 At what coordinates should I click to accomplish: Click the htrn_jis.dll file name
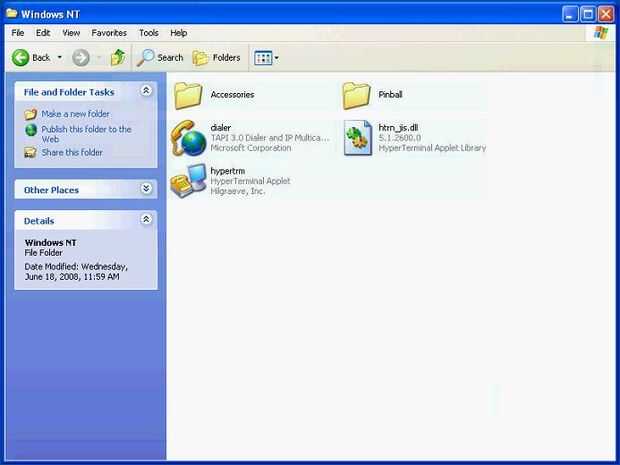398,128
